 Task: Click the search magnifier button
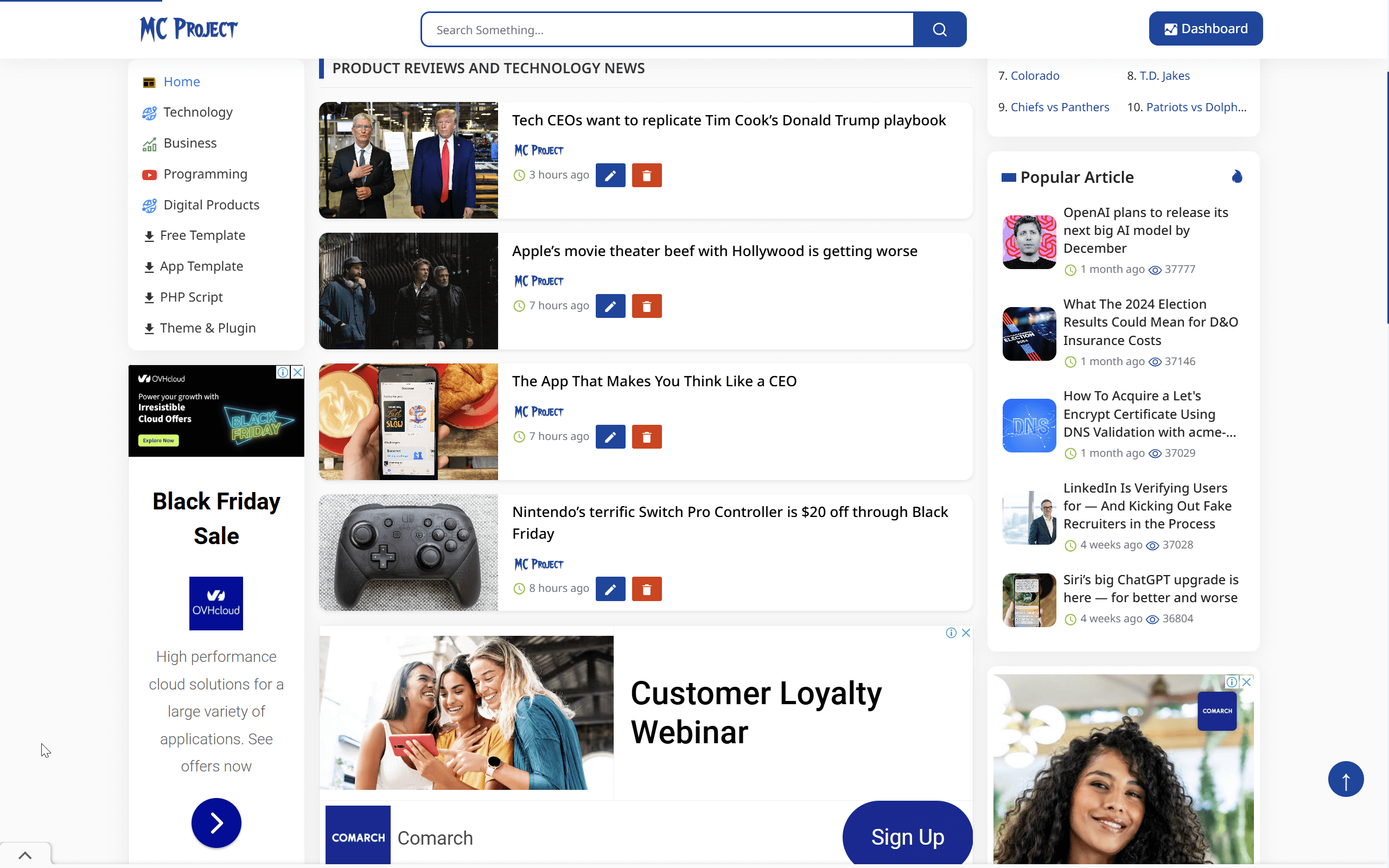point(939,29)
